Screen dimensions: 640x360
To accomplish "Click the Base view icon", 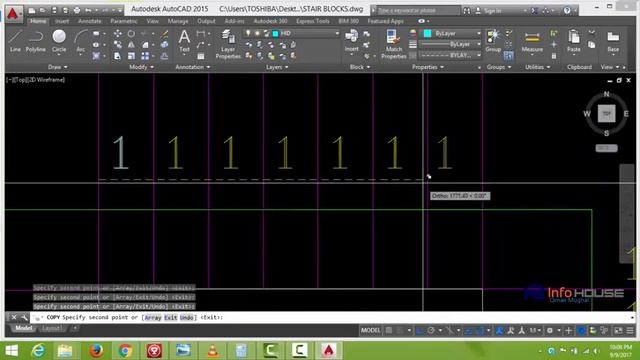I will tap(613, 41).
